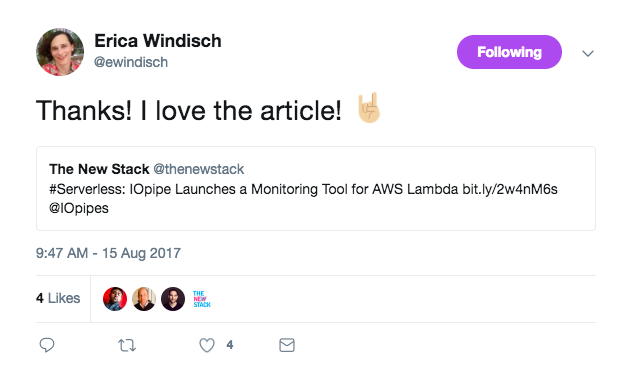Screen dimensions: 631x371
Task: Click the rock-on hand emoji
Action: pyautogui.click(x=369, y=108)
